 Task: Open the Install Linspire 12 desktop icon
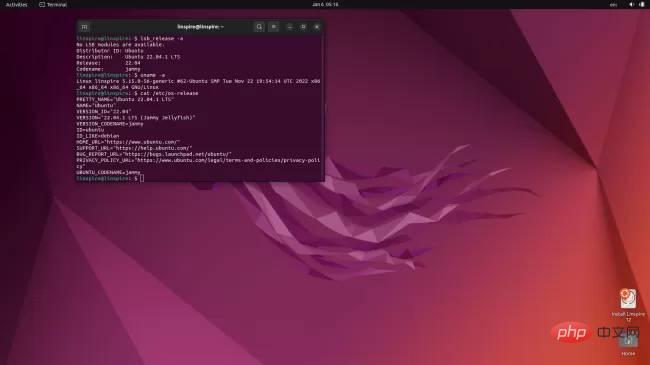(x=628, y=305)
